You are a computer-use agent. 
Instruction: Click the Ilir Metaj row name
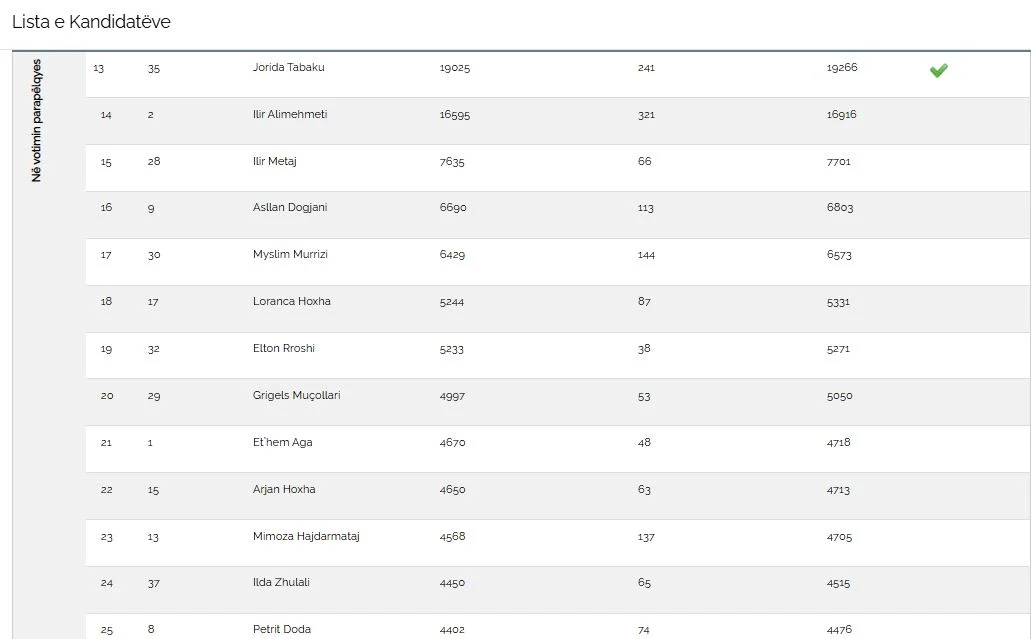pos(275,162)
